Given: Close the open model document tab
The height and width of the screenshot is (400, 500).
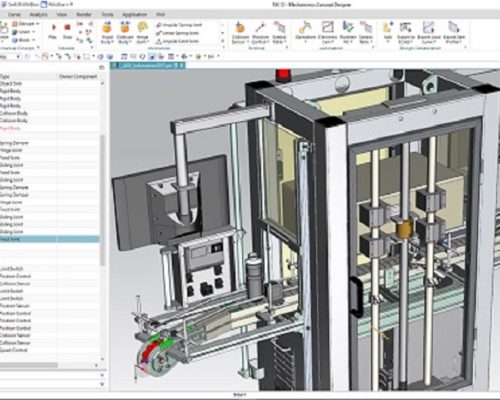Looking at the screenshot, I should [x=182, y=66].
